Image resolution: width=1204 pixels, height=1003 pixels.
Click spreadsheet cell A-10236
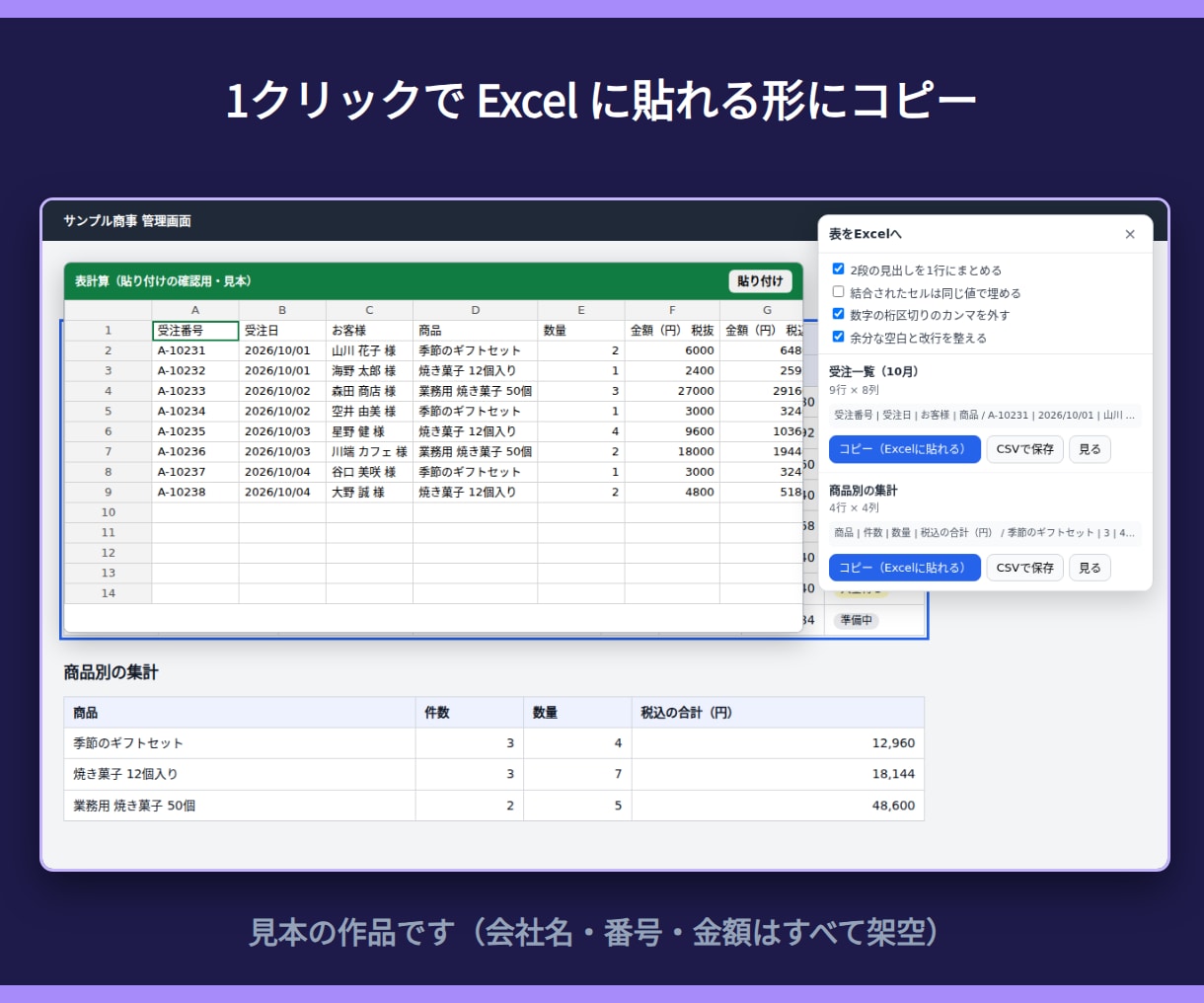pyautogui.click(x=195, y=452)
